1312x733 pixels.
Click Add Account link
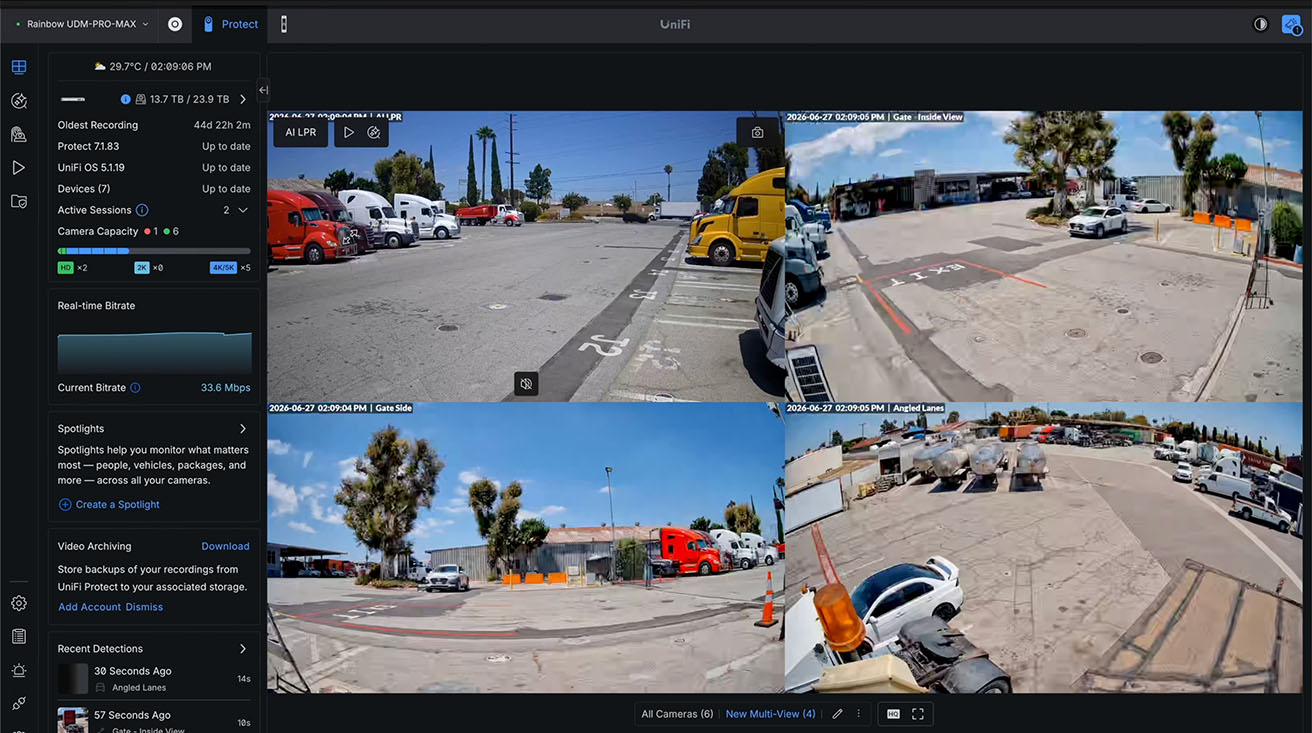coord(89,607)
